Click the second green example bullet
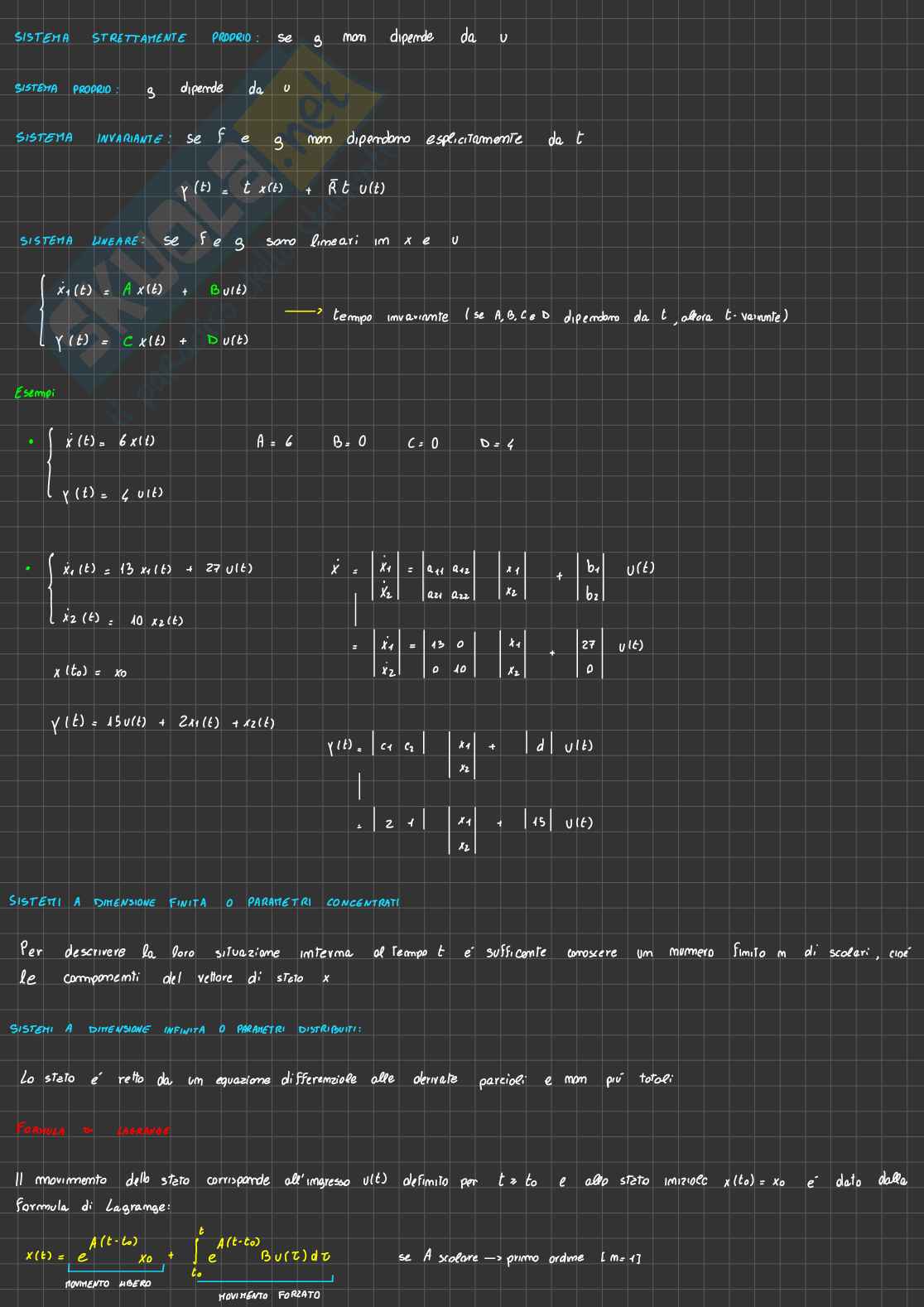Screen dimensions: 924x1307 [x=28, y=569]
